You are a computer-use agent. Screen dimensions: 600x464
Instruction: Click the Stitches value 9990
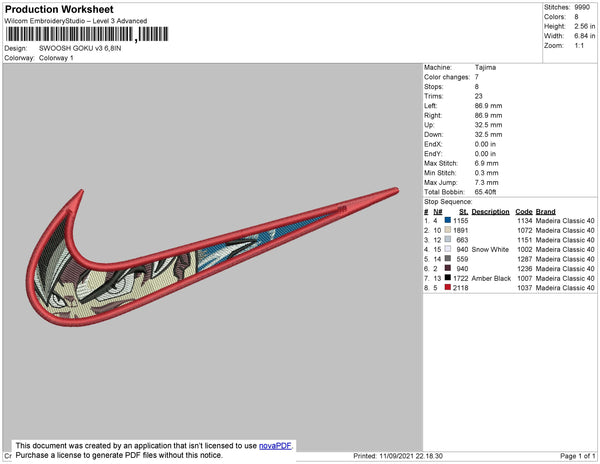coord(582,7)
